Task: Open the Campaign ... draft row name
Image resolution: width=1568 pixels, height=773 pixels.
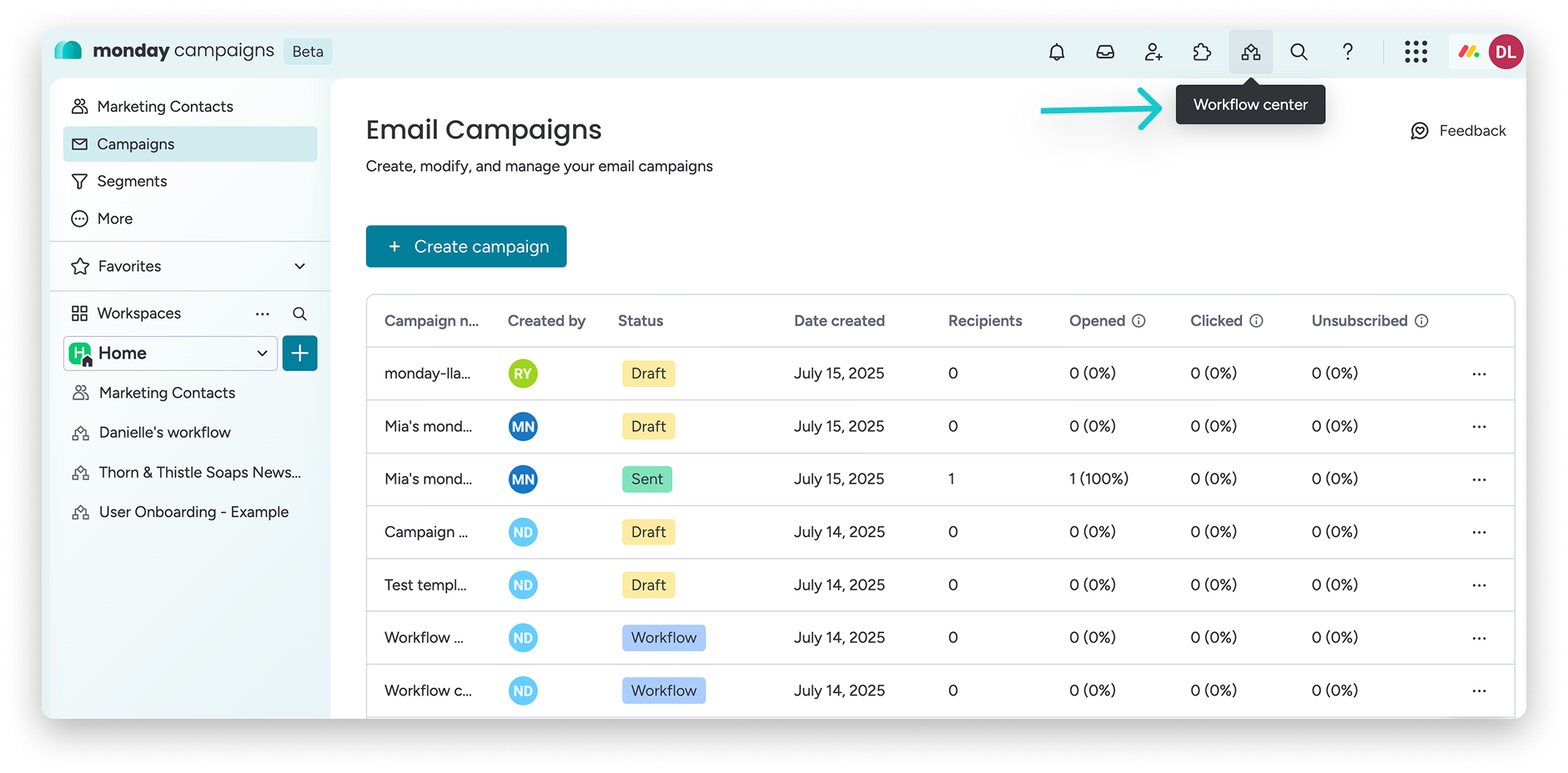Action: (426, 532)
